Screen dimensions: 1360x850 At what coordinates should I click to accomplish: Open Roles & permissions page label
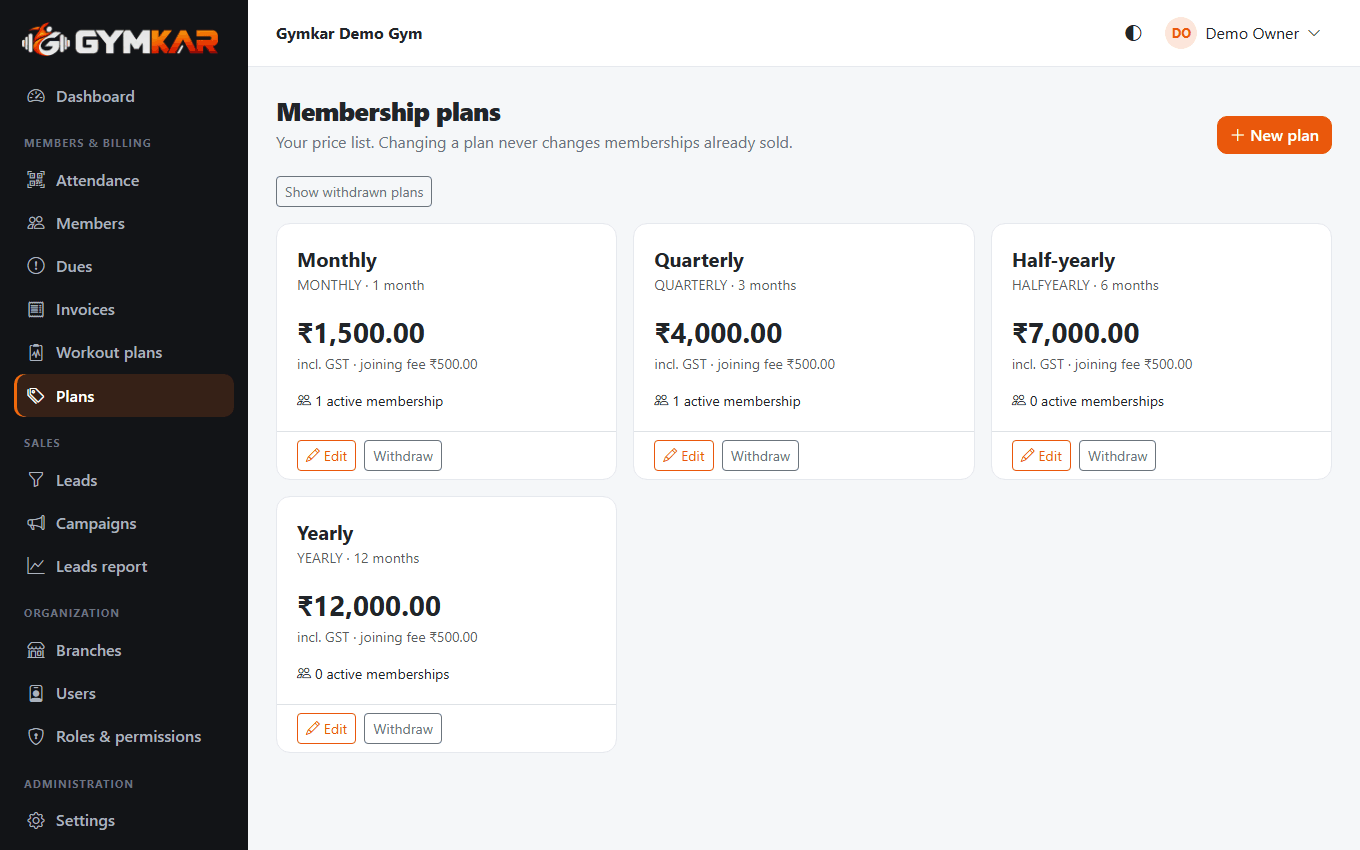pos(128,736)
